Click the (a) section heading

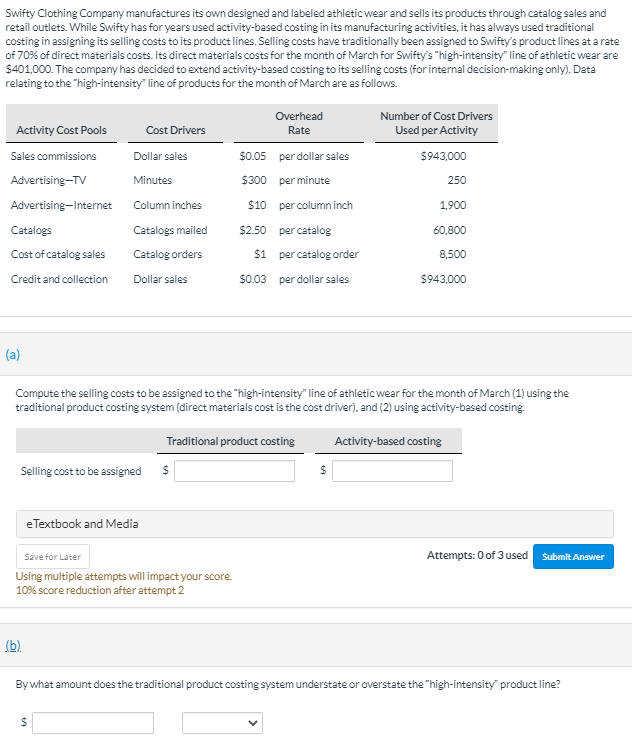click(12, 354)
